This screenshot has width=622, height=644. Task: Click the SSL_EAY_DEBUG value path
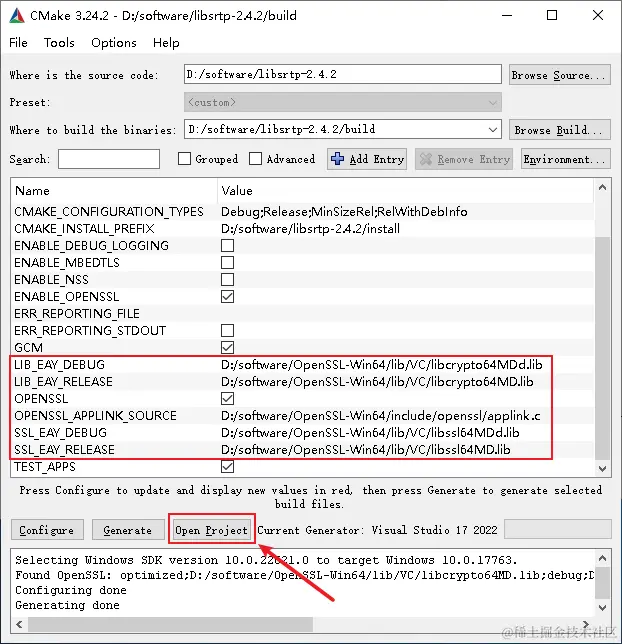click(370, 433)
